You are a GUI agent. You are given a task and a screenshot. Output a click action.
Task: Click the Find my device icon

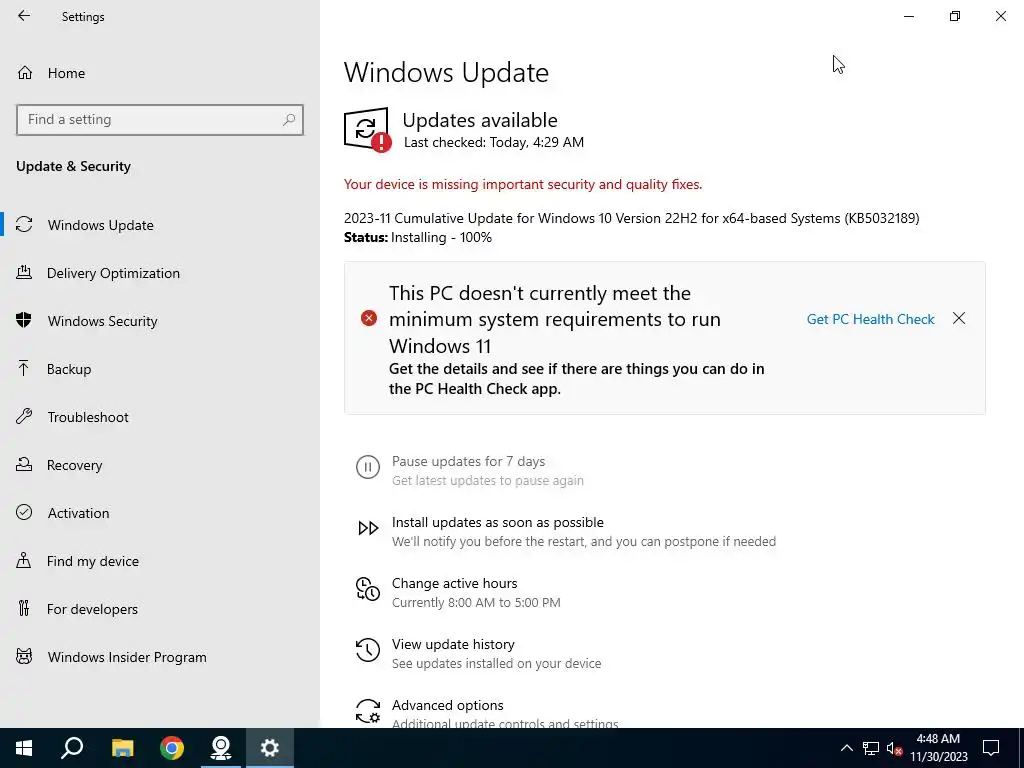24,561
